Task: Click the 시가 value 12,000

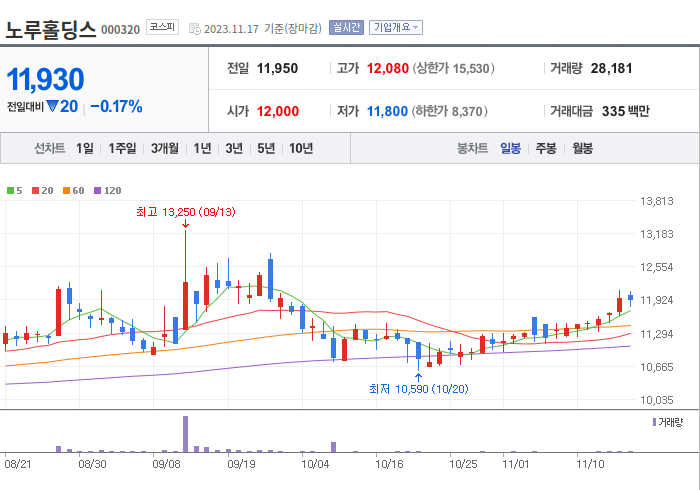Action: click(x=278, y=111)
